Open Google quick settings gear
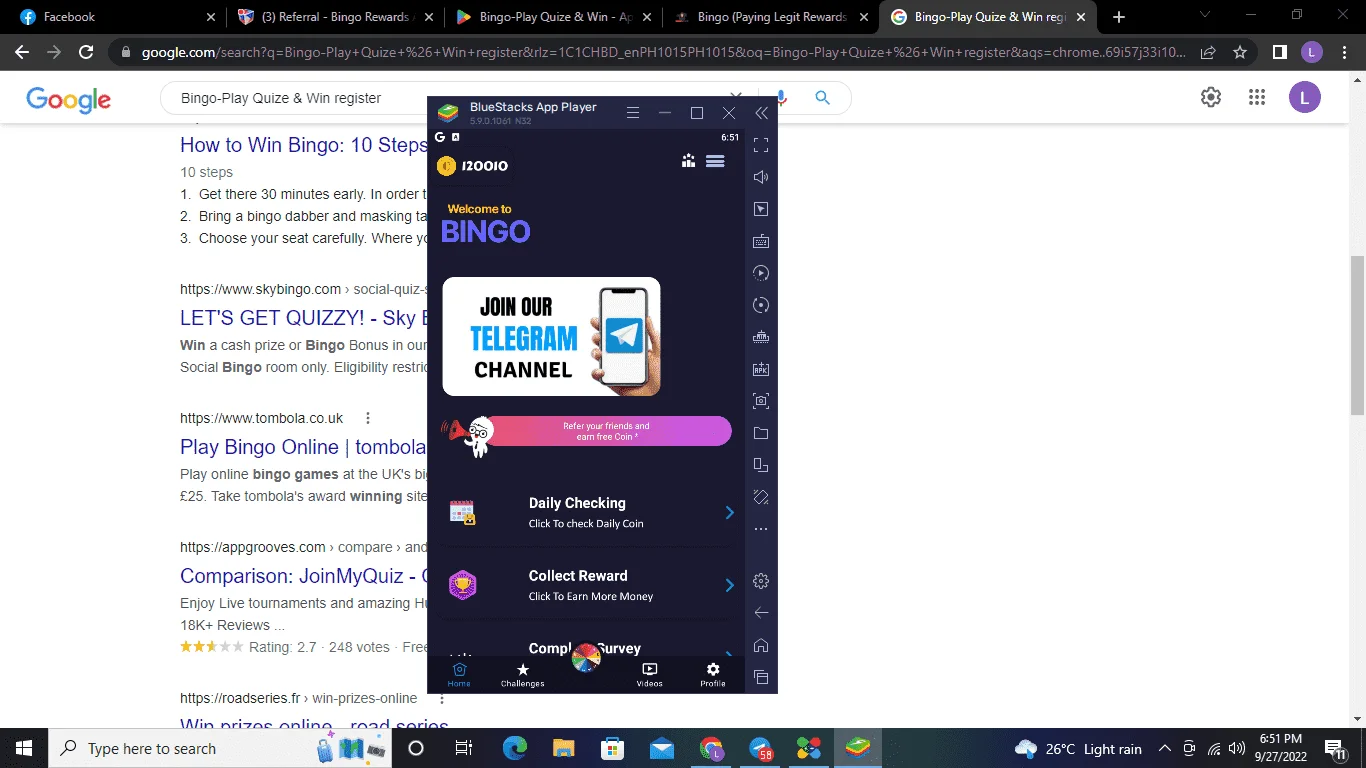The height and width of the screenshot is (768, 1366). pyautogui.click(x=1211, y=97)
